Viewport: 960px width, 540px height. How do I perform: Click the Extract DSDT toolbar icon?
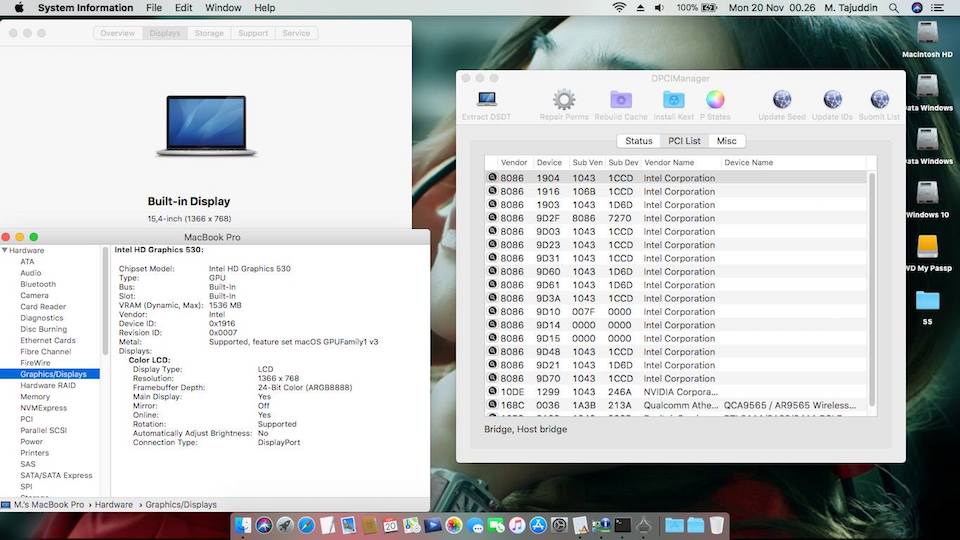click(487, 100)
